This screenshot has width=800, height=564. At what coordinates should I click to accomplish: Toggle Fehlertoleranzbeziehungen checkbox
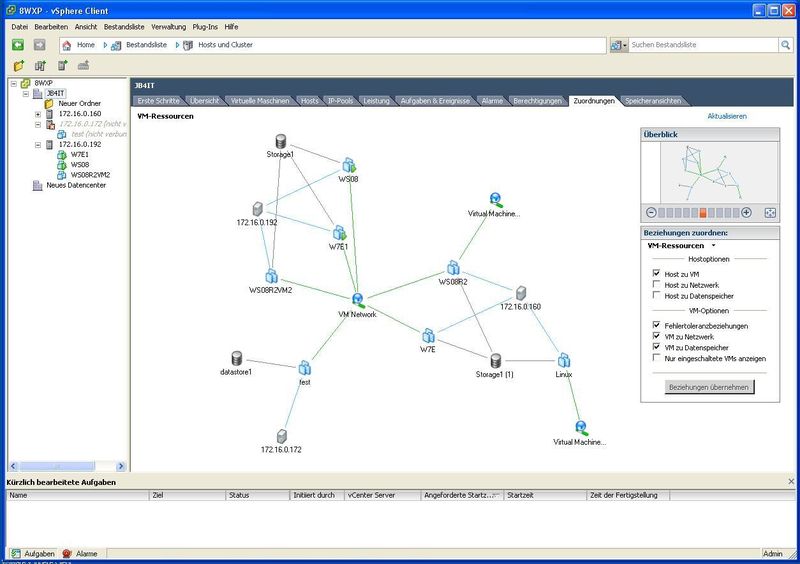pos(656,325)
